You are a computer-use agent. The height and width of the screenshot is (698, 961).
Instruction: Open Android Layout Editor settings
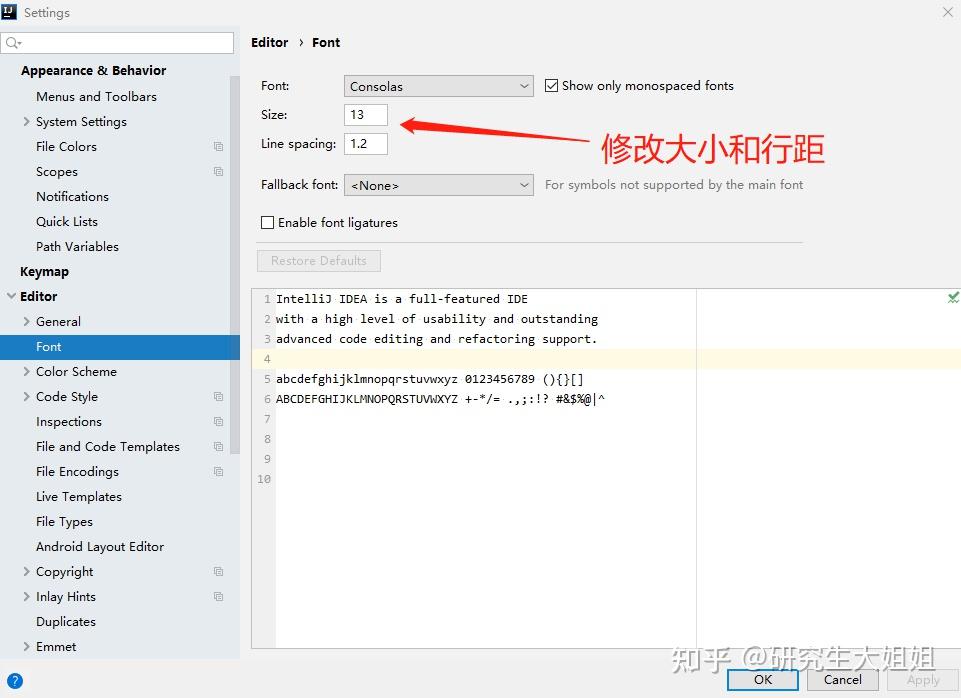pos(100,547)
